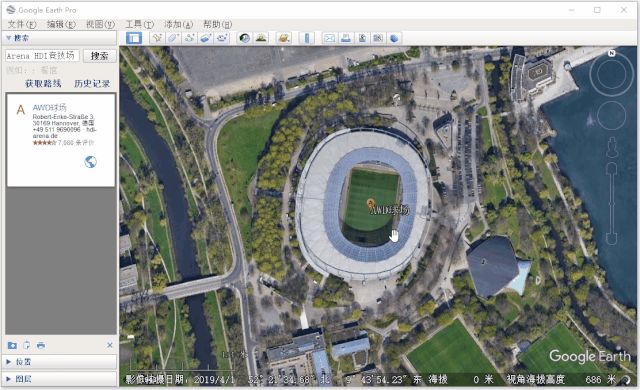
Task: Click the move joystick circle
Action: tap(611, 116)
